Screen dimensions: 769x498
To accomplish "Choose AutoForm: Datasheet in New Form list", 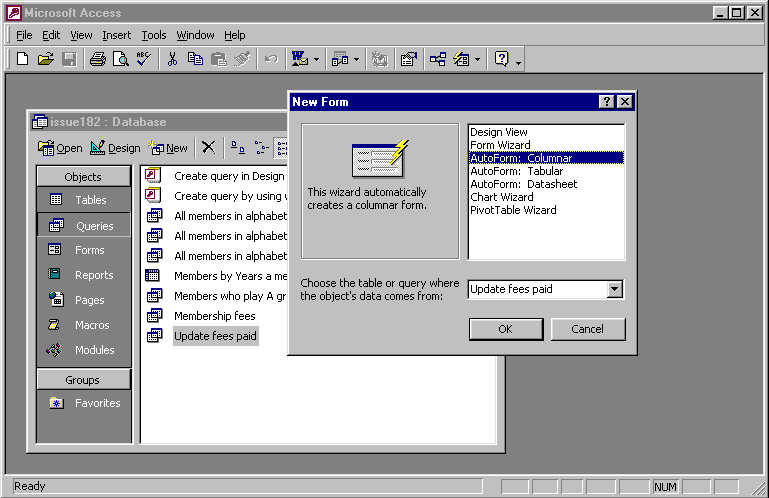I will (546, 184).
